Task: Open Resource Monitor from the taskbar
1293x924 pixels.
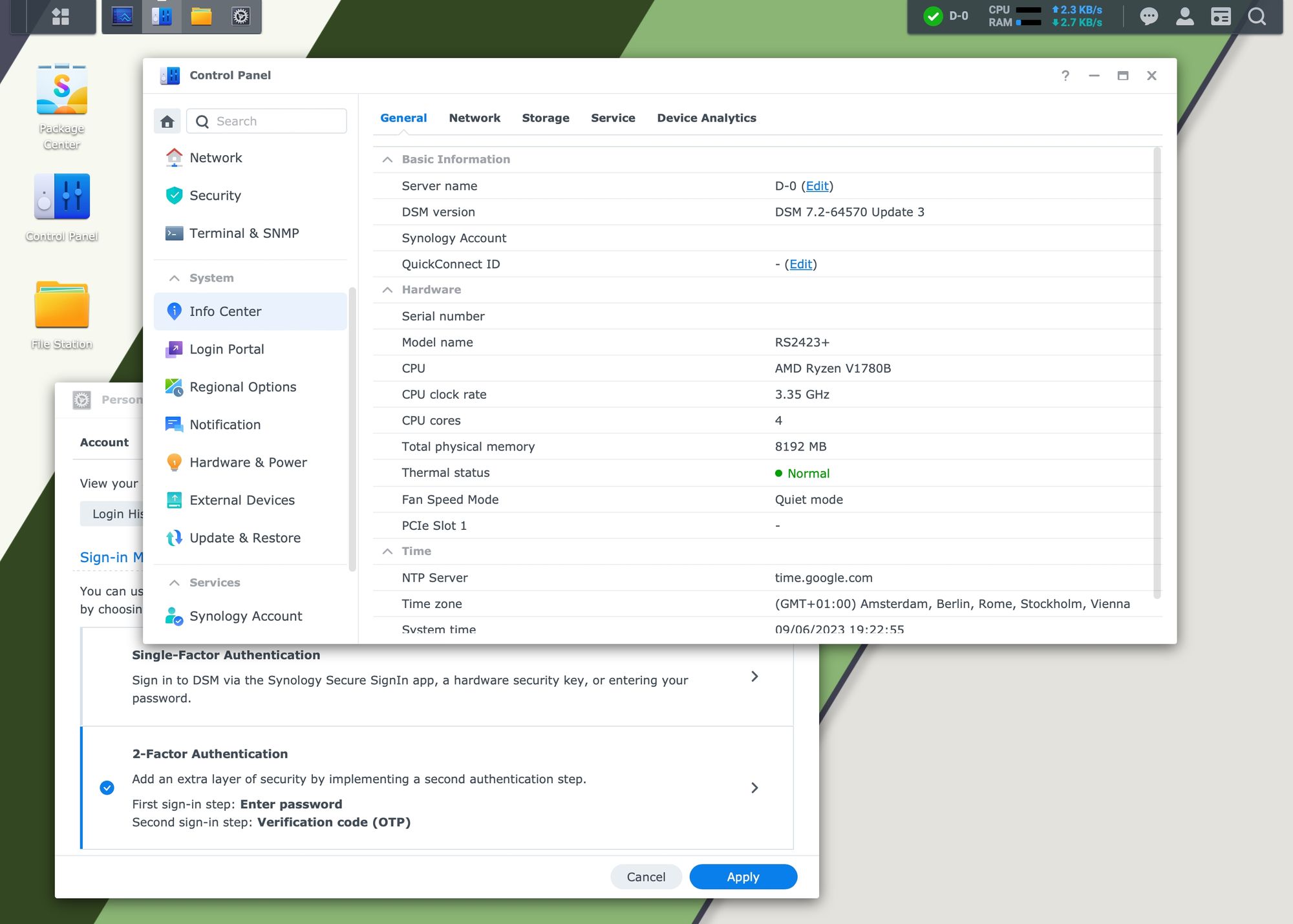Action: (x=122, y=16)
